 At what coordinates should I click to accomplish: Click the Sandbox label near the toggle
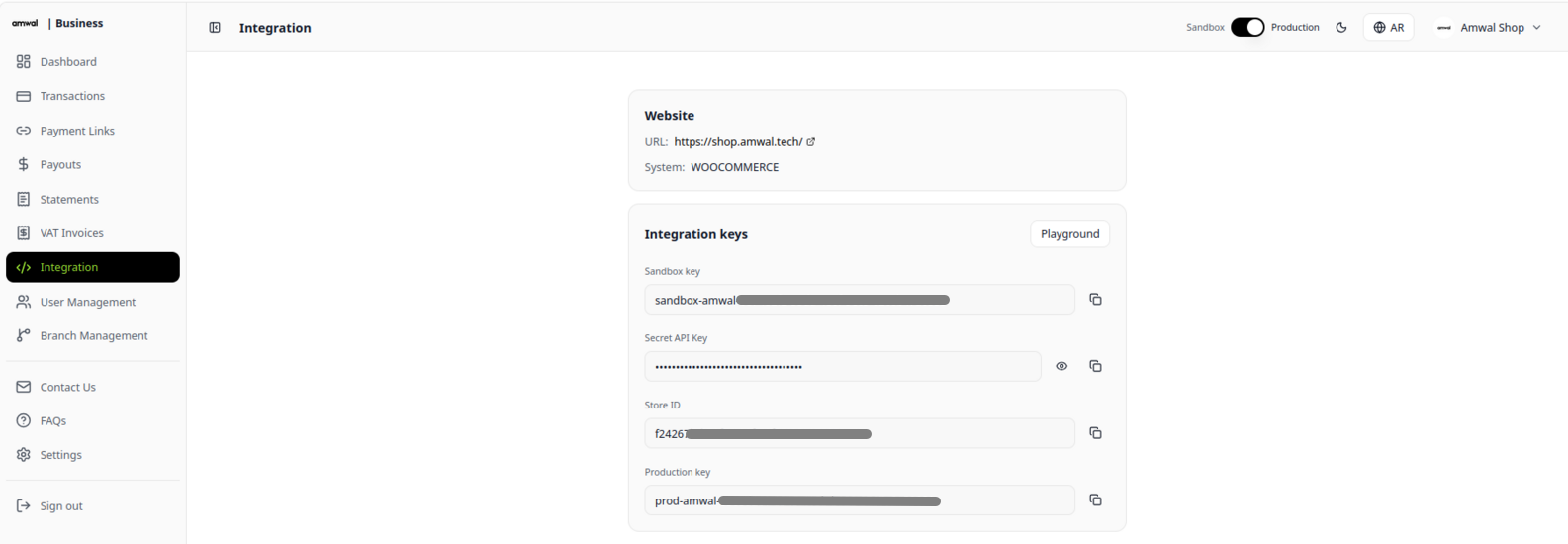click(1205, 28)
